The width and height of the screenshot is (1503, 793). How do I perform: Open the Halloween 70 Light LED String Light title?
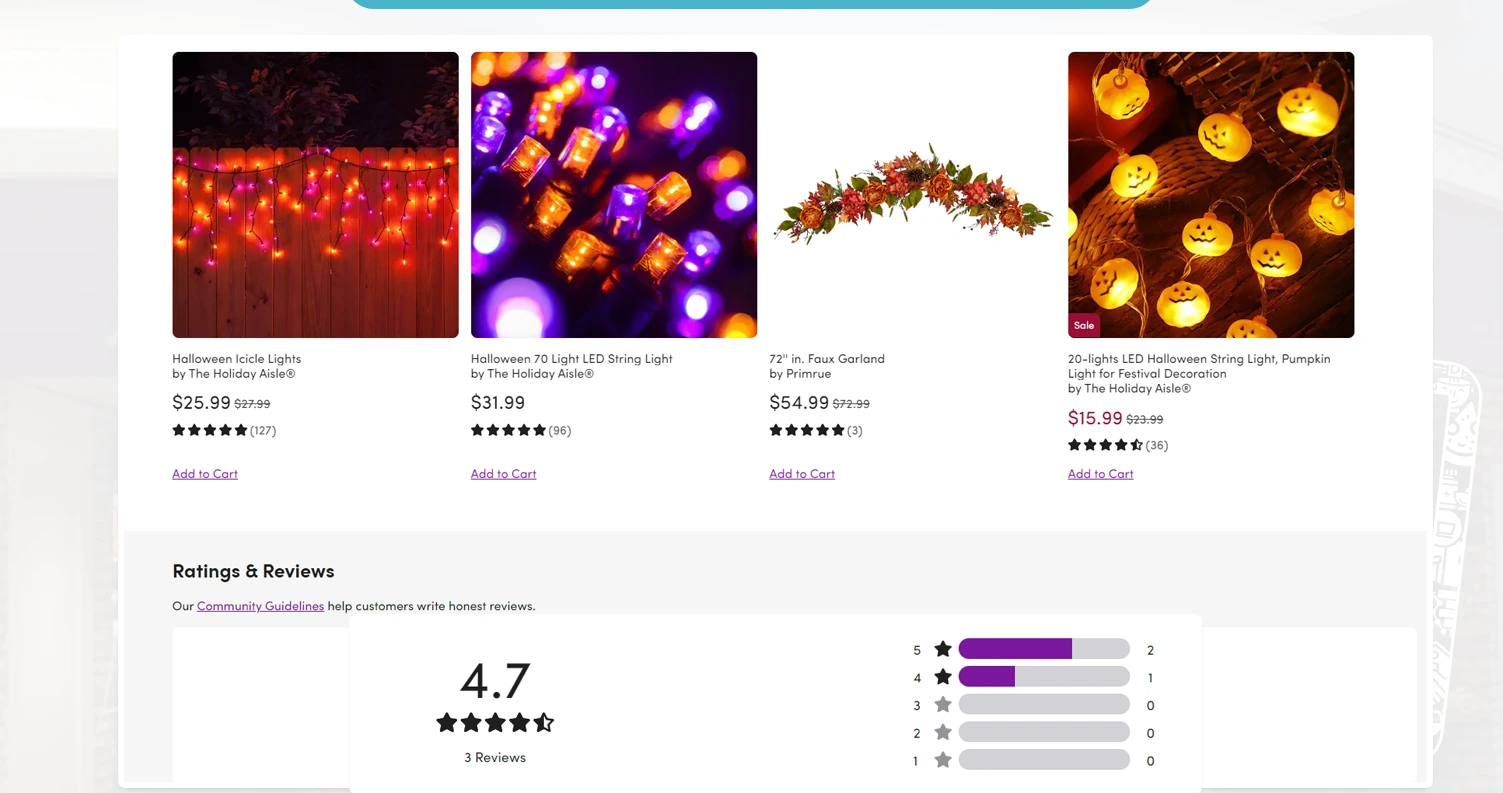click(571, 359)
